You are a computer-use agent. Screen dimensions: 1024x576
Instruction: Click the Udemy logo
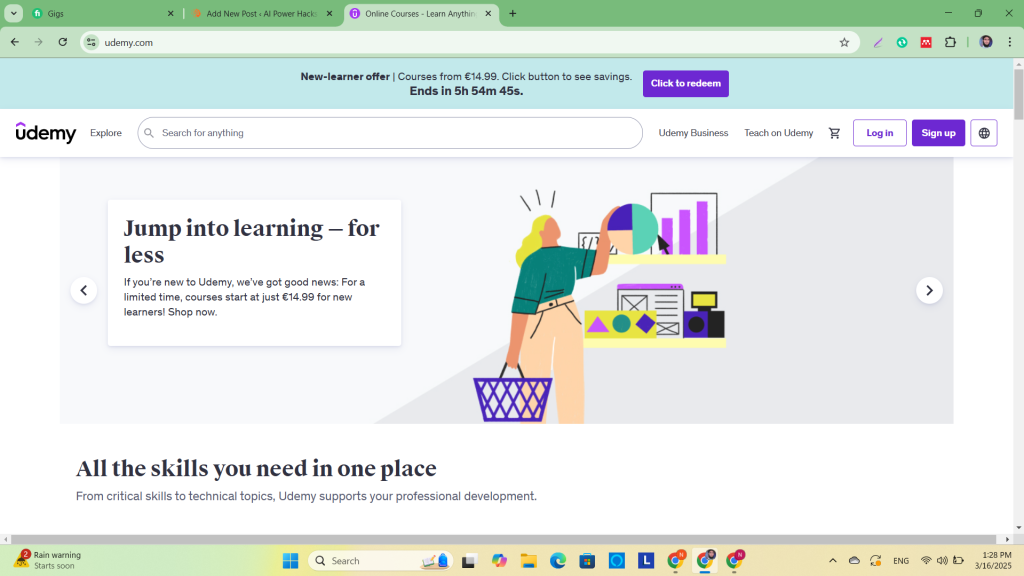[46, 133]
